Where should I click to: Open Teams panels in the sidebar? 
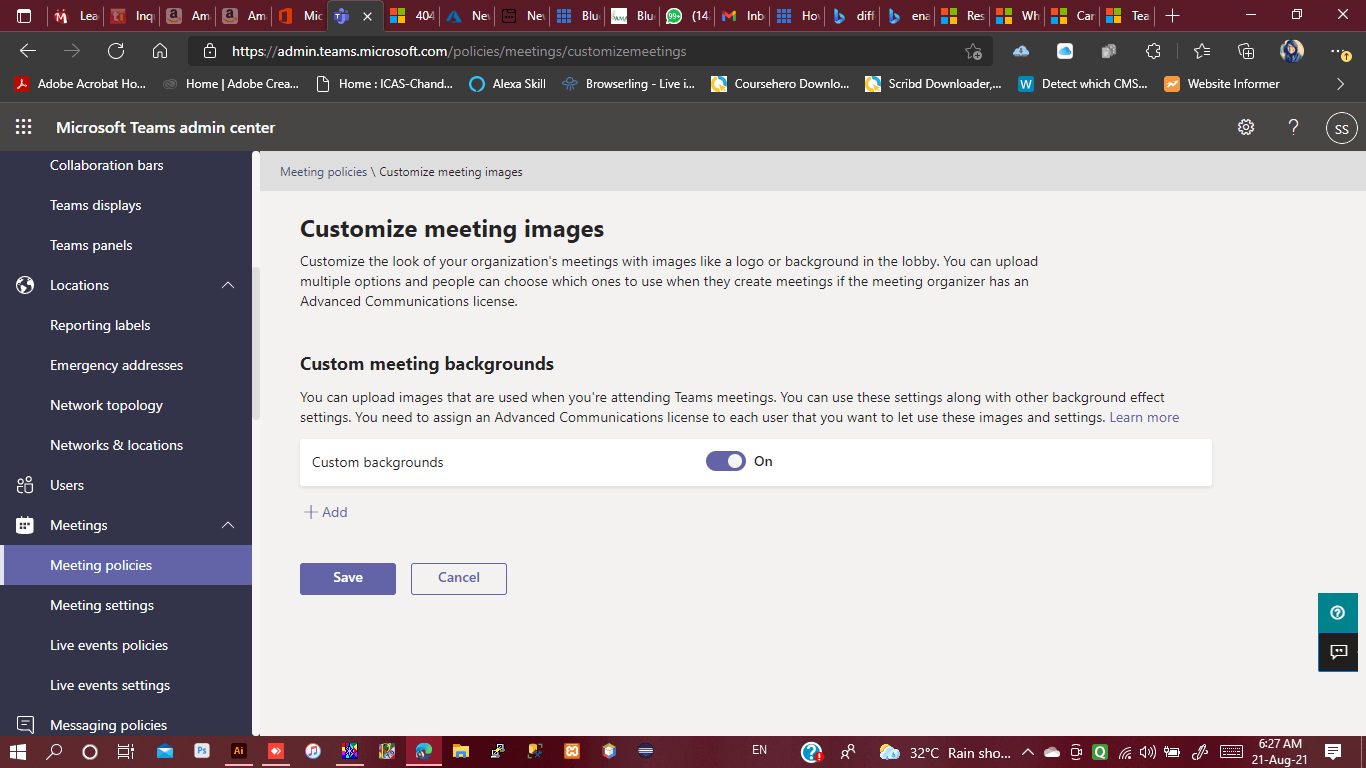(x=91, y=245)
